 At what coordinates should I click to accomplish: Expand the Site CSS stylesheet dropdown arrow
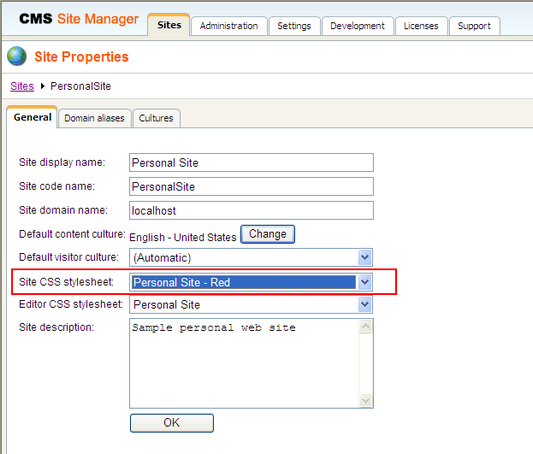pyautogui.click(x=364, y=282)
